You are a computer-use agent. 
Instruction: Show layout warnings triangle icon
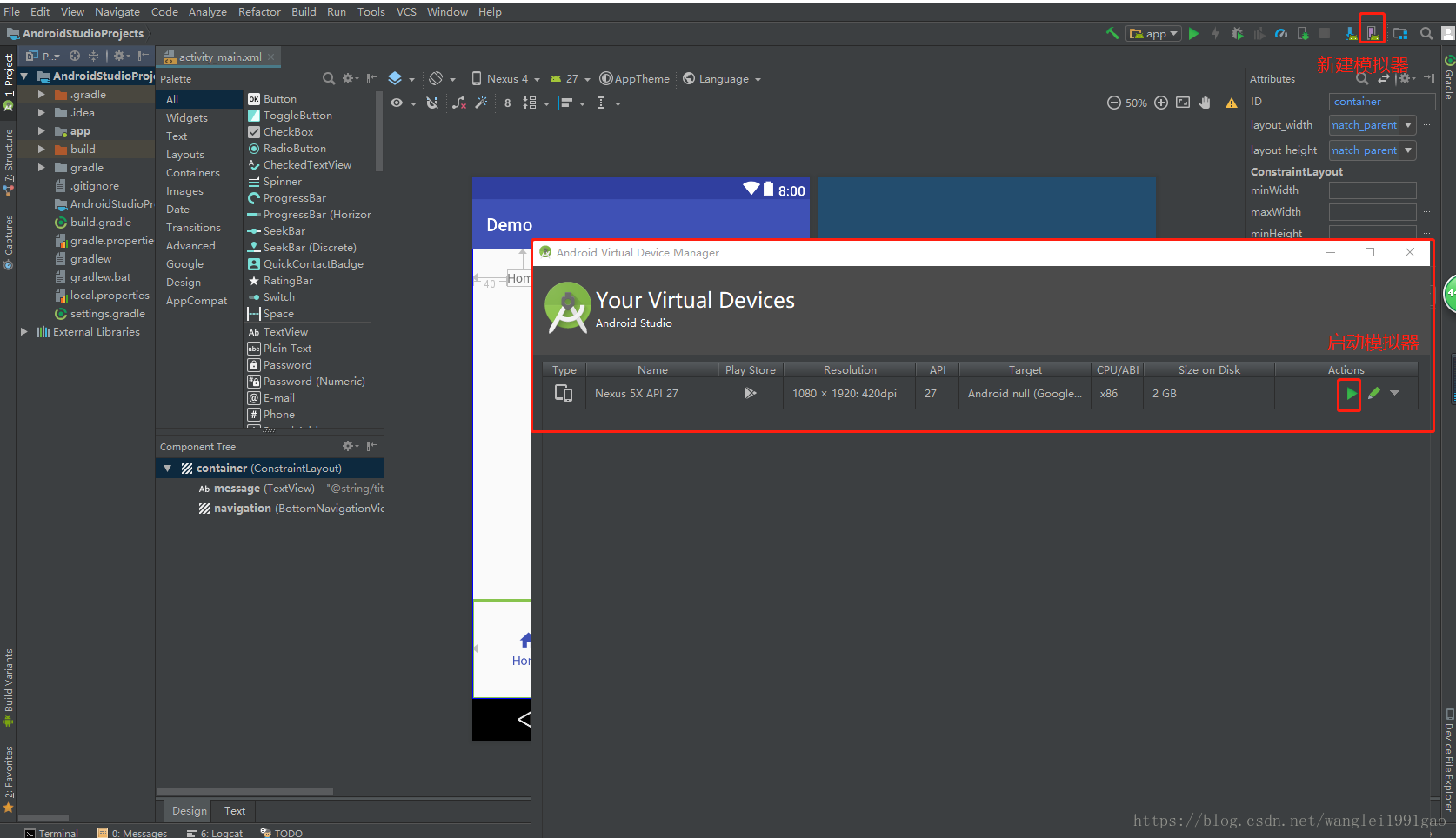pyautogui.click(x=1232, y=103)
